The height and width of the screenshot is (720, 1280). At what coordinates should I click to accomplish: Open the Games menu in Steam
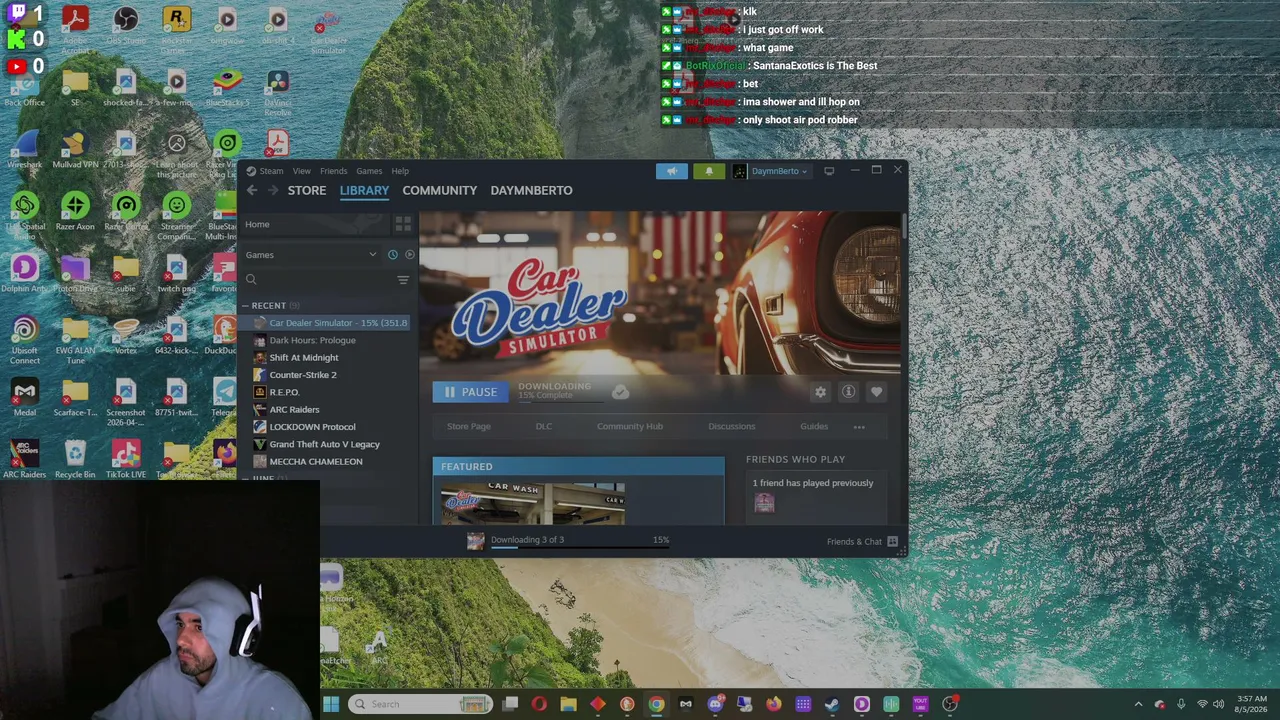pos(369,171)
